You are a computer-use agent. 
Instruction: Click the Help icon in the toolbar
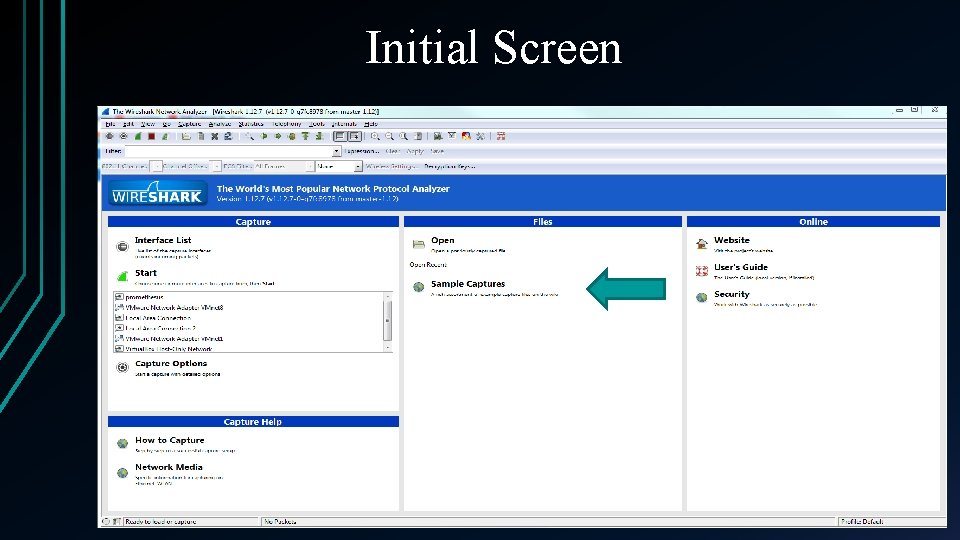coord(501,137)
